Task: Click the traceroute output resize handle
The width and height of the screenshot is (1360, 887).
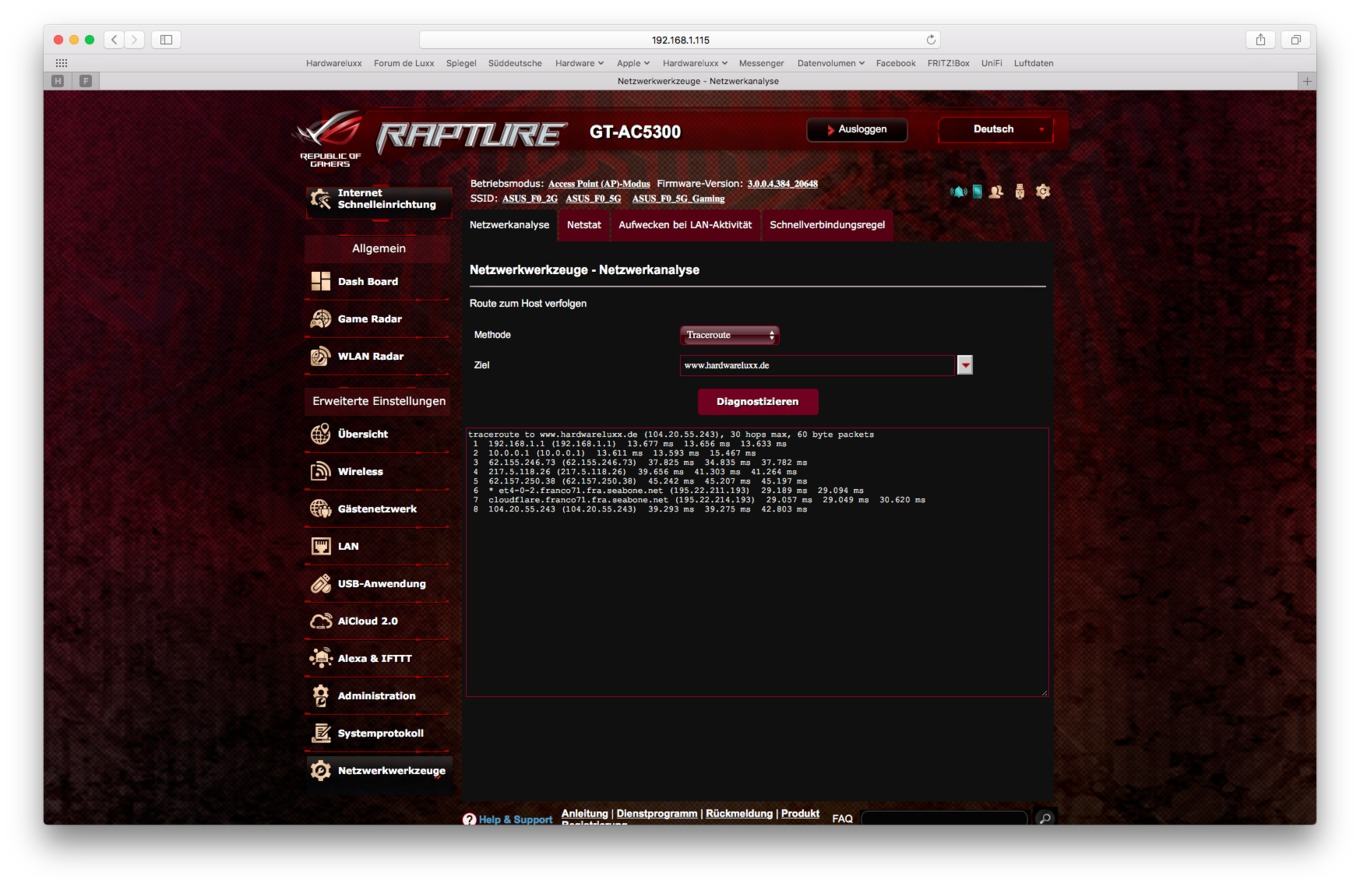Action: pos(1043,691)
